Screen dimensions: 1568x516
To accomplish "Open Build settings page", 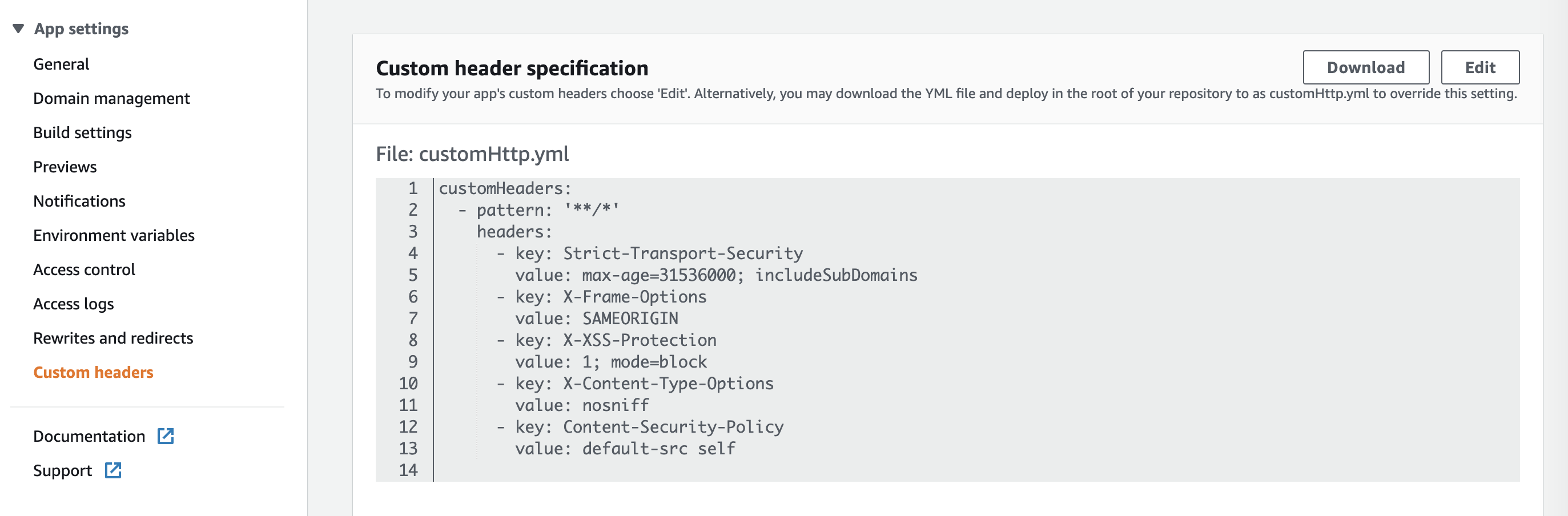I will [82, 132].
